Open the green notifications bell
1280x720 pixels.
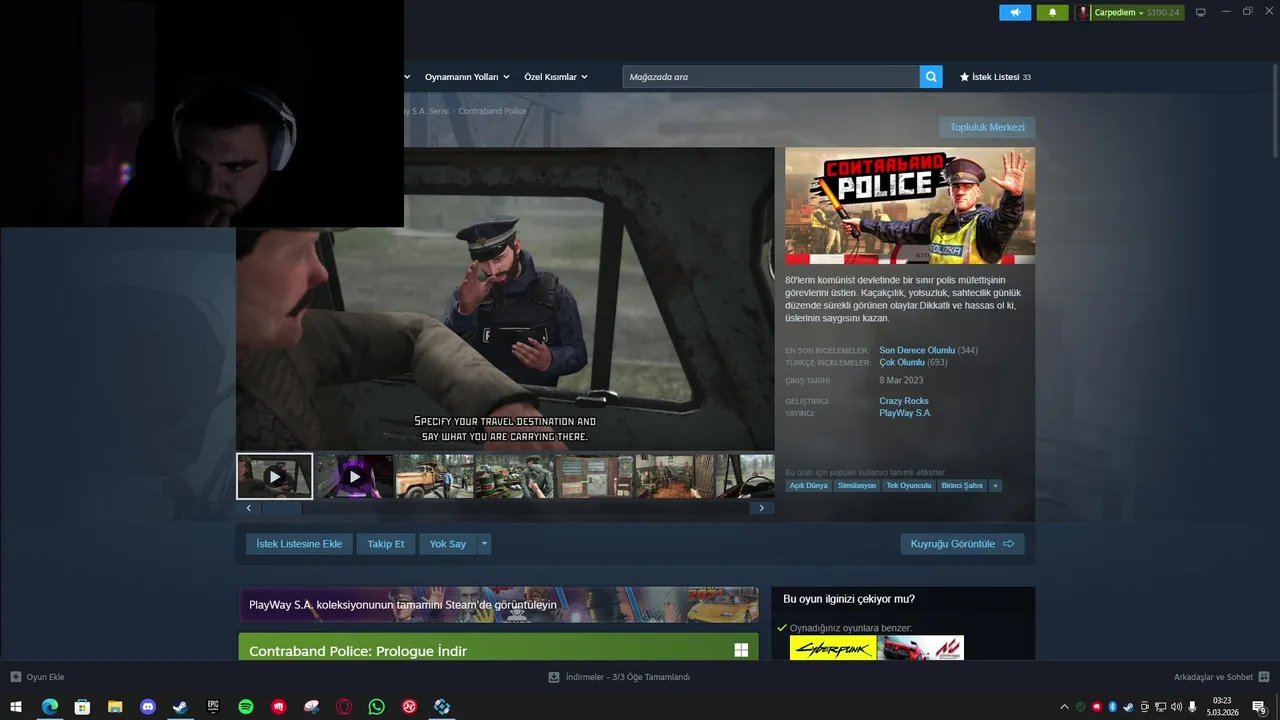pos(1052,13)
